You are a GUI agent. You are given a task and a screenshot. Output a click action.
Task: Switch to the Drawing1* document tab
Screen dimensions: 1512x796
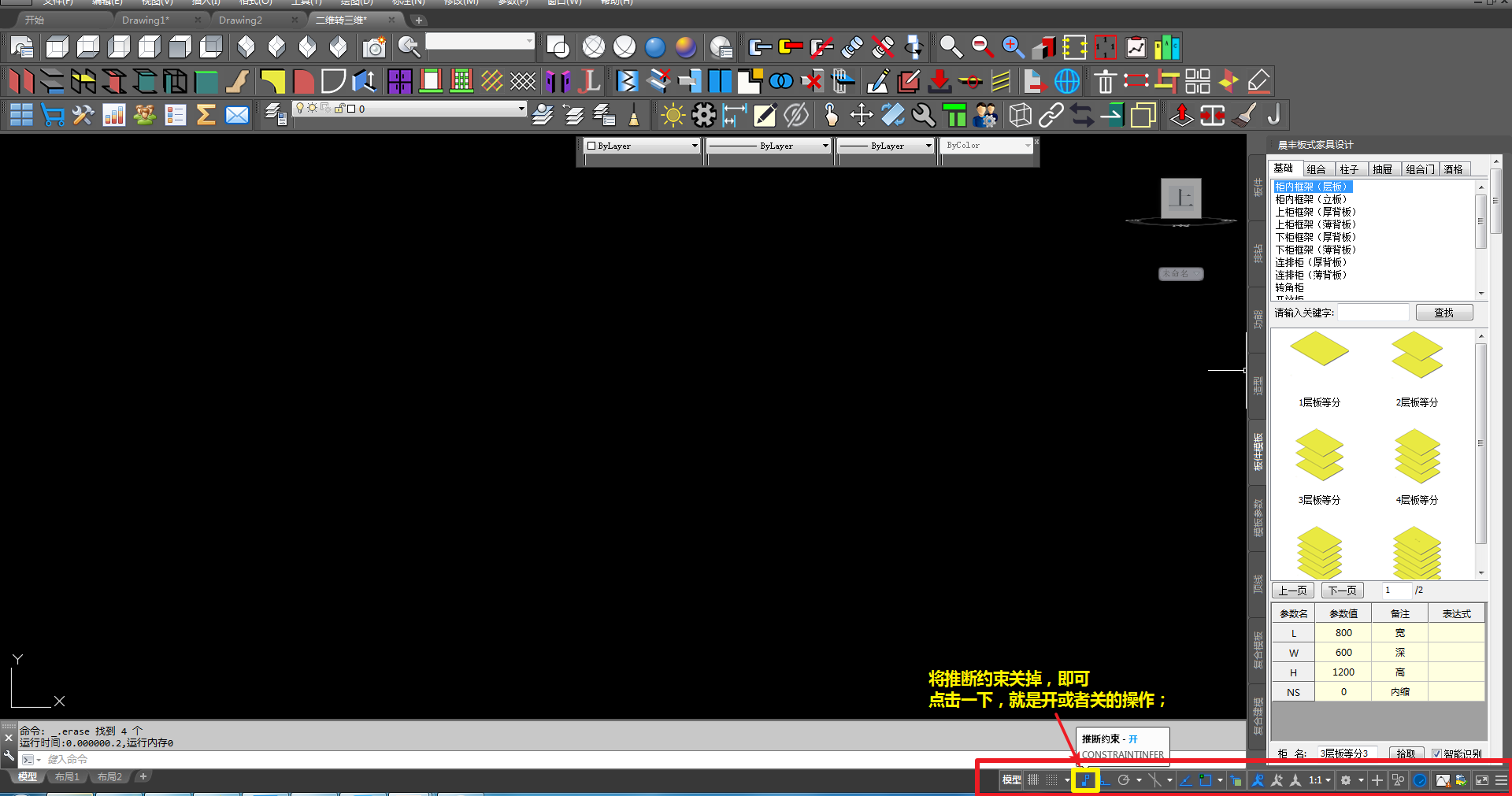click(x=146, y=20)
